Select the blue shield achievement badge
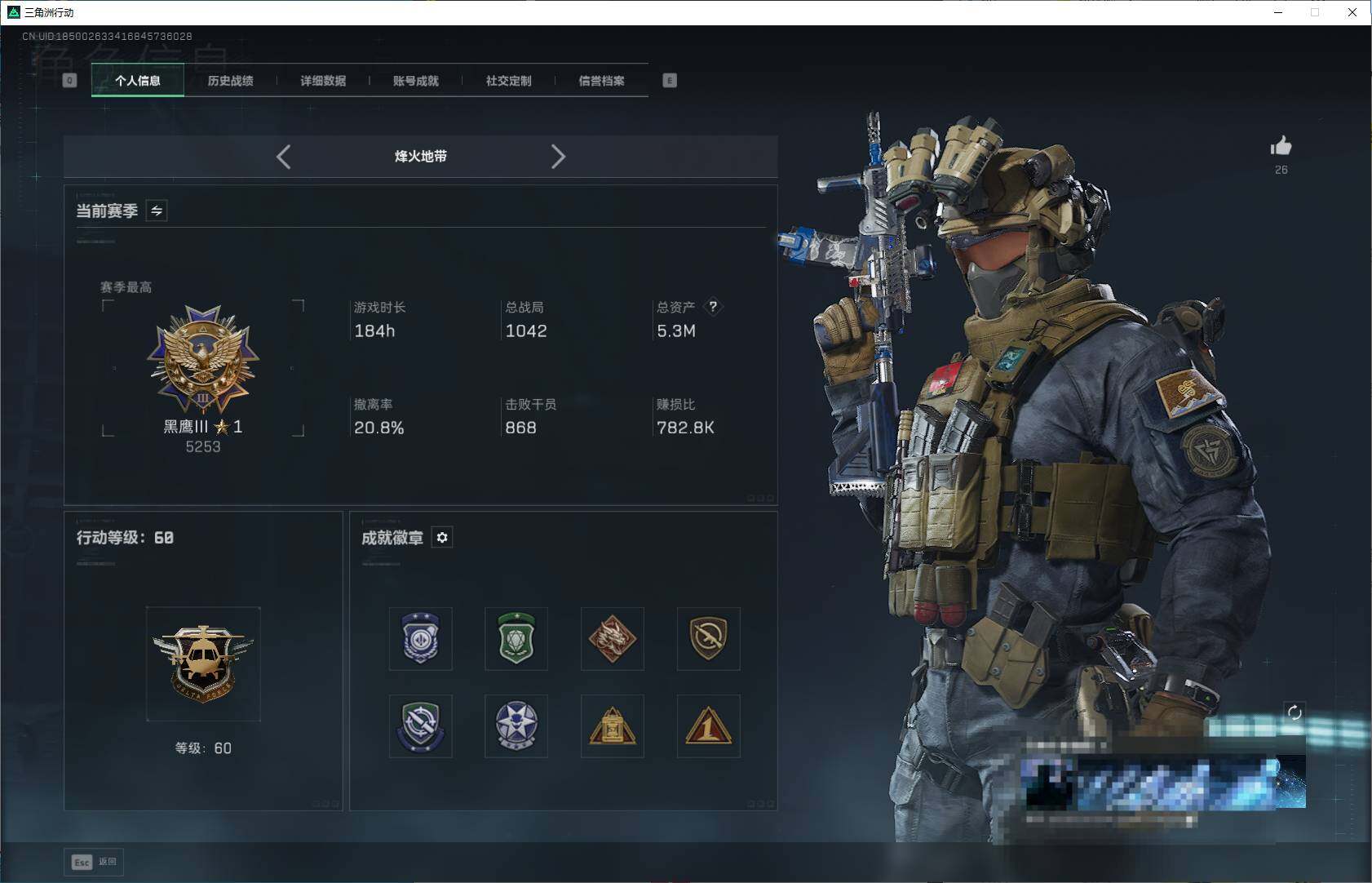 coord(421,638)
